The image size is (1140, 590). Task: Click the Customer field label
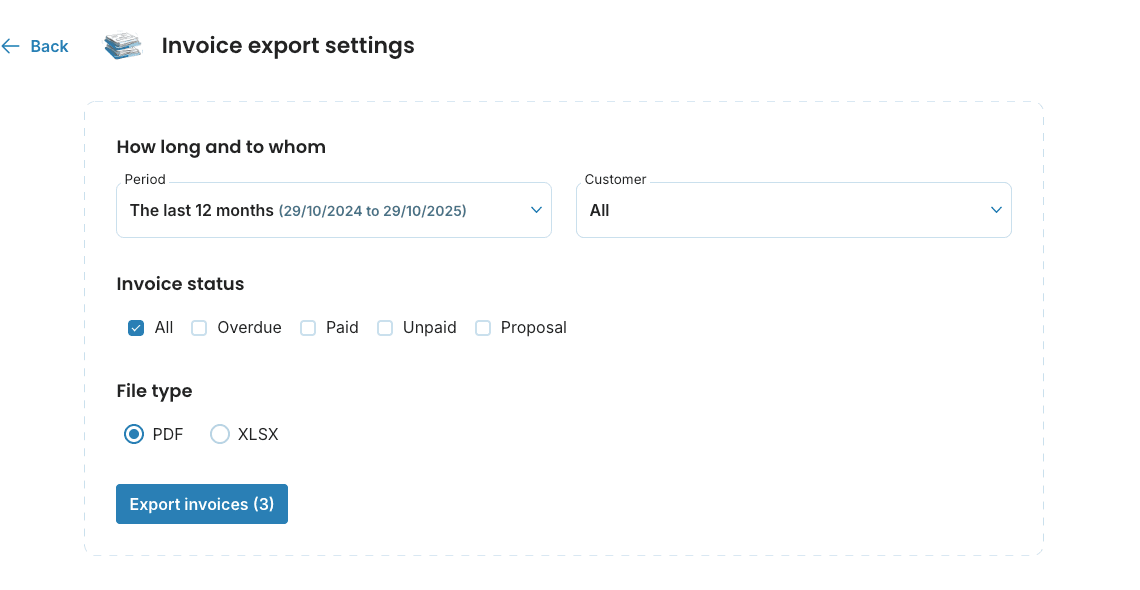point(614,179)
